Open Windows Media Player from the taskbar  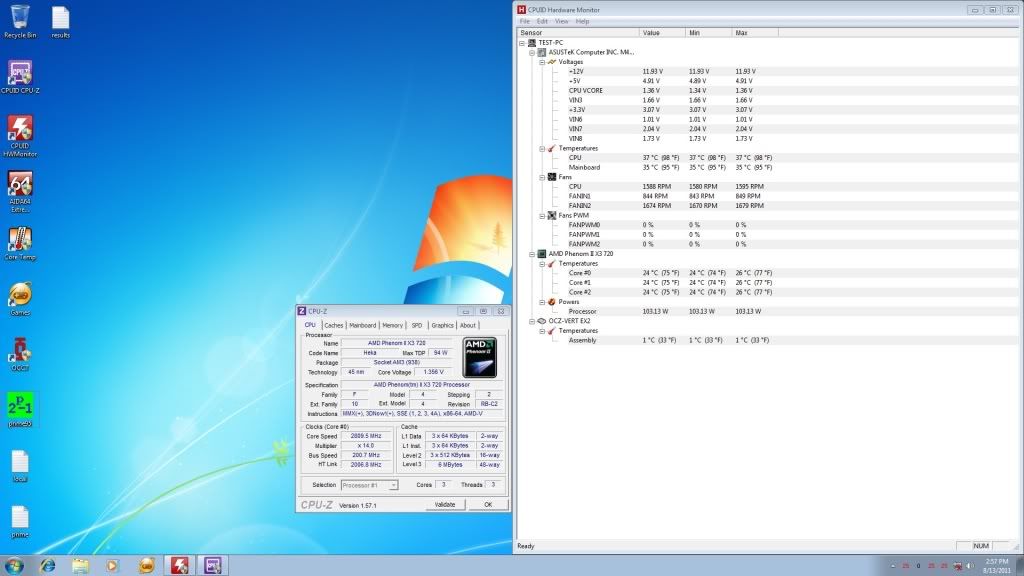click(x=113, y=565)
